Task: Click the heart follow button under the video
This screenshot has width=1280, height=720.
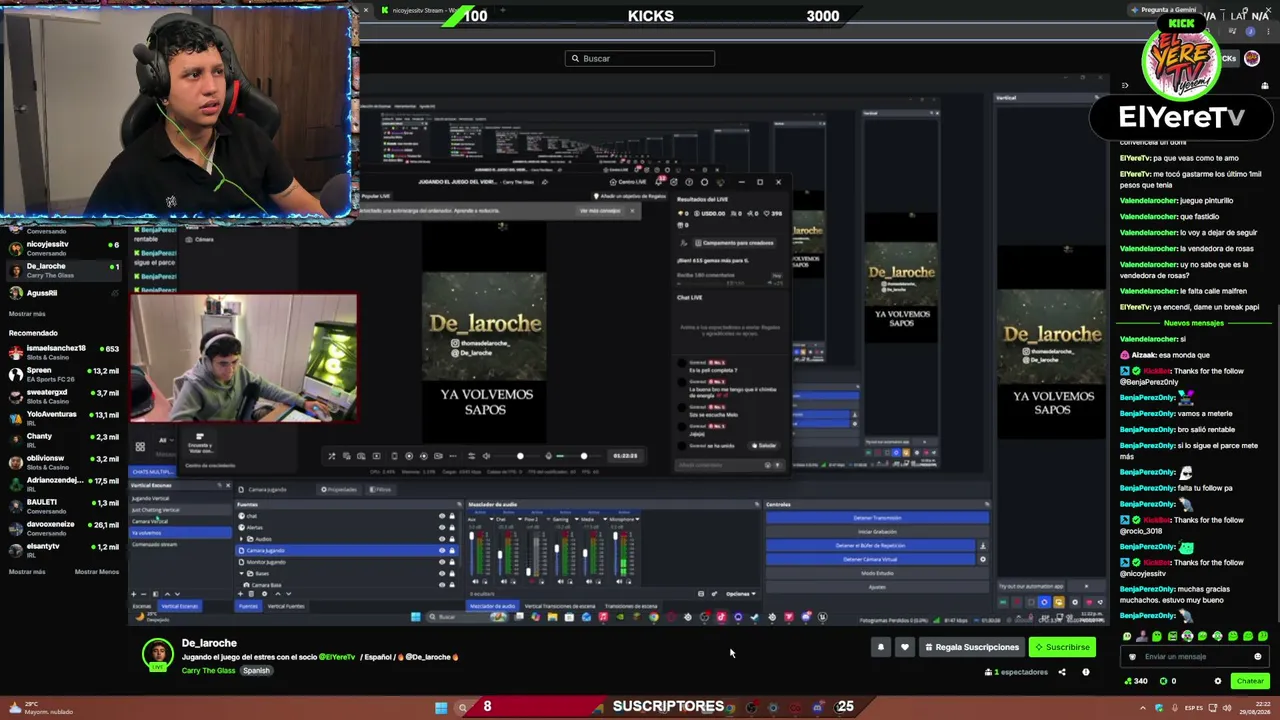Action: click(905, 647)
